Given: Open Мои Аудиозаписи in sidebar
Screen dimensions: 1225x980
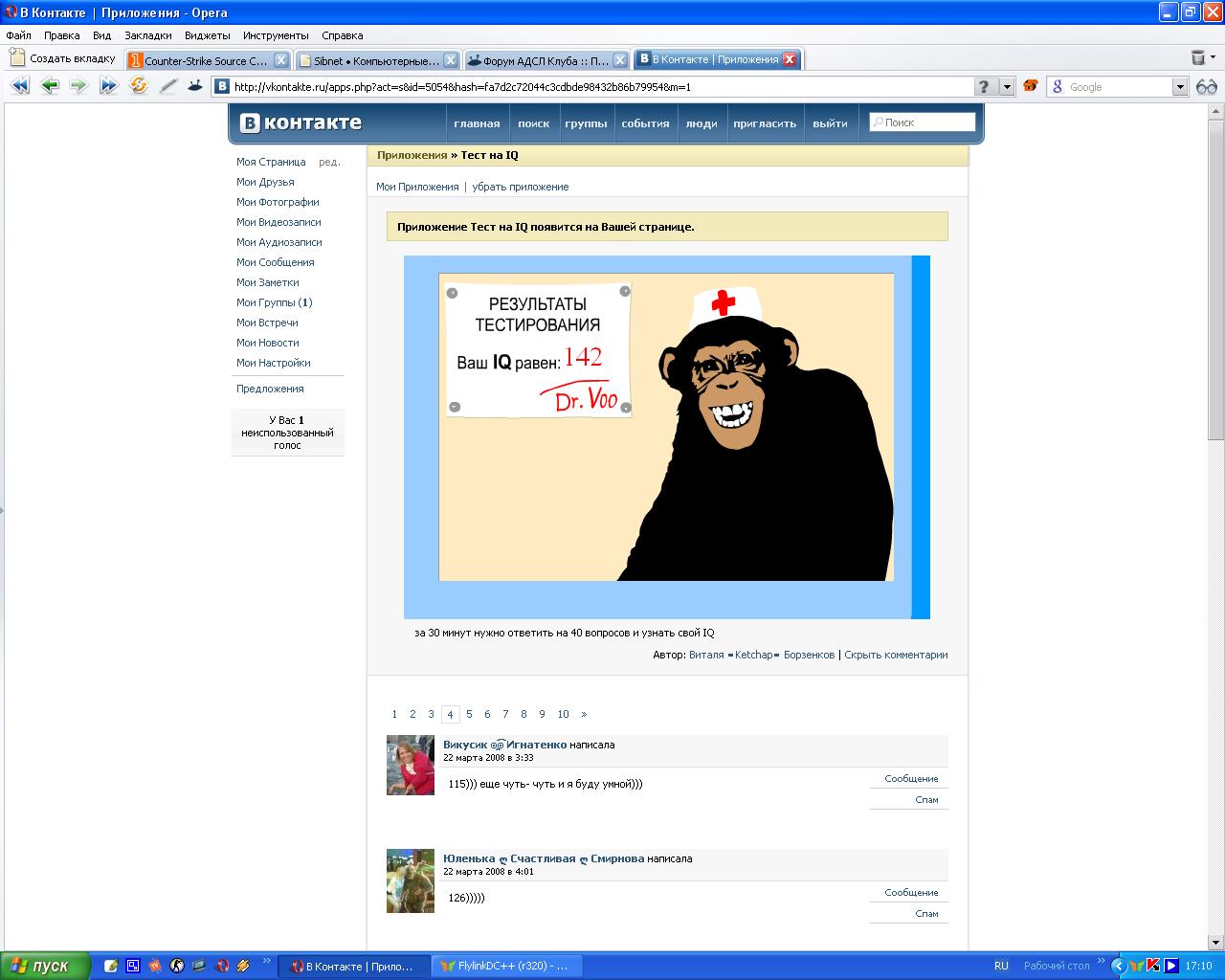Looking at the screenshot, I should click(279, 242).
